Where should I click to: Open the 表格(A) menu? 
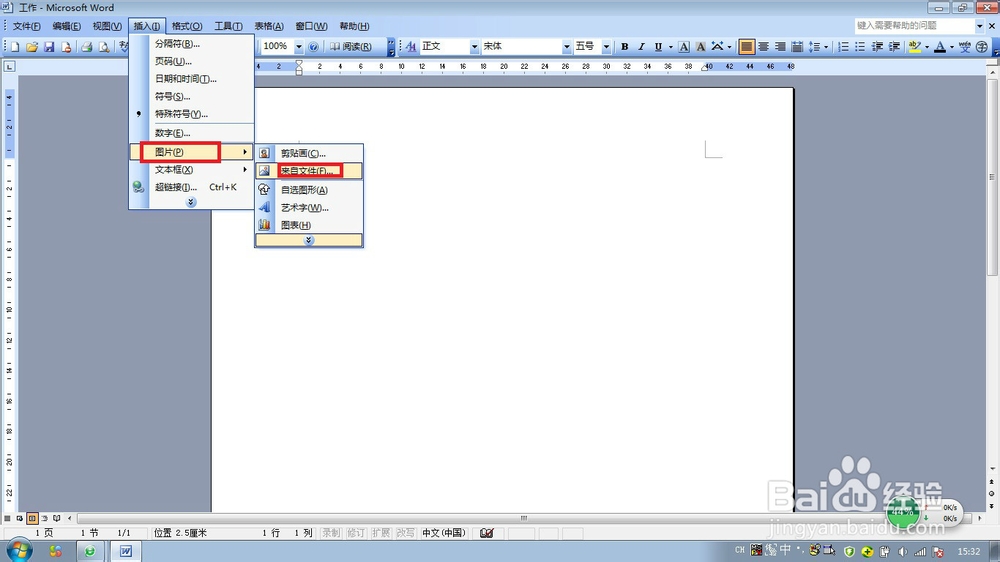click(269, 26)
